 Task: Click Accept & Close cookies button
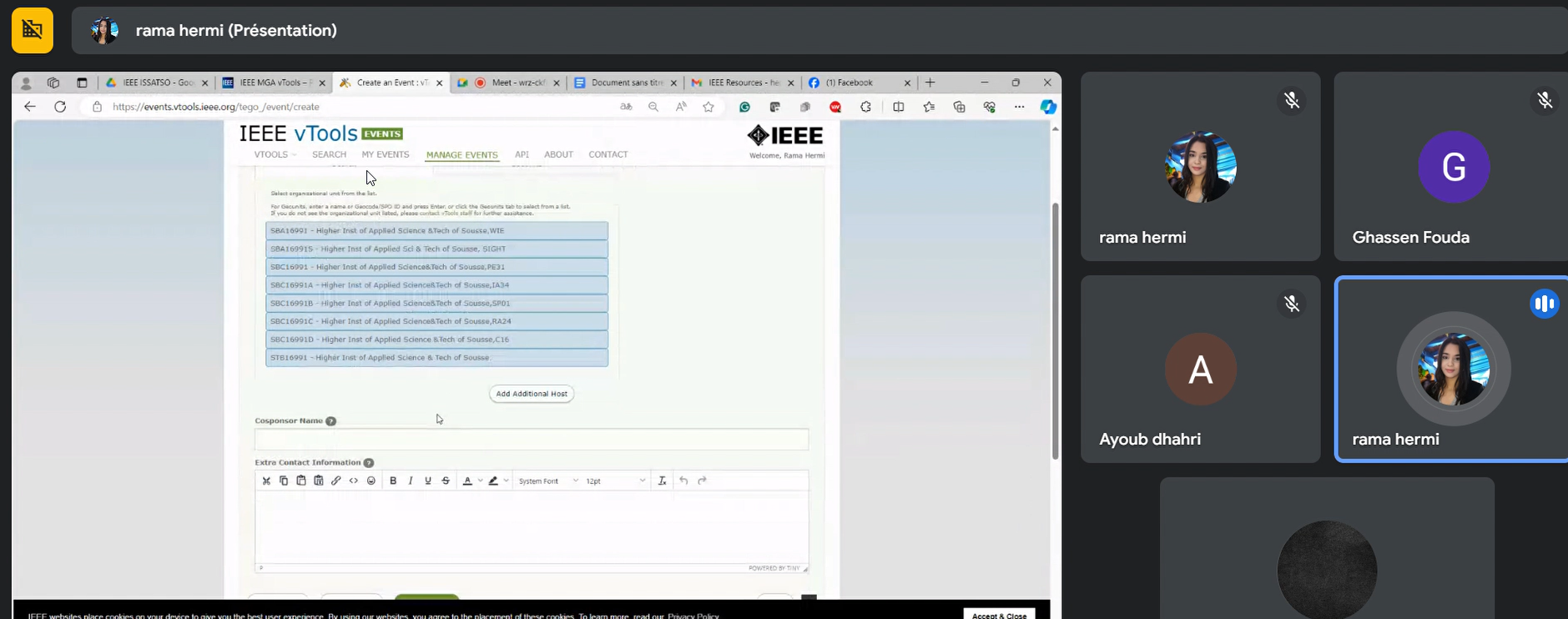point(999,615)
